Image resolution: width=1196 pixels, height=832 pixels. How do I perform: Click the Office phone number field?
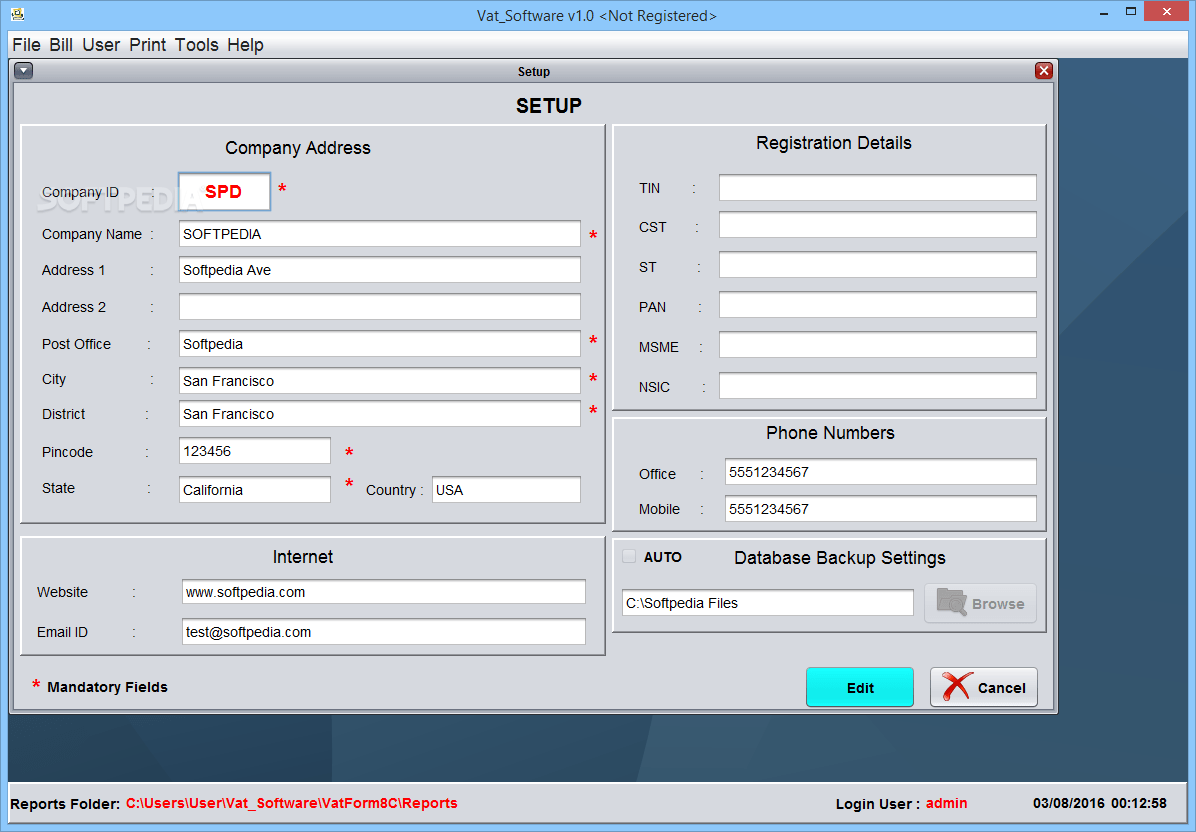click(x=880, y=471)
